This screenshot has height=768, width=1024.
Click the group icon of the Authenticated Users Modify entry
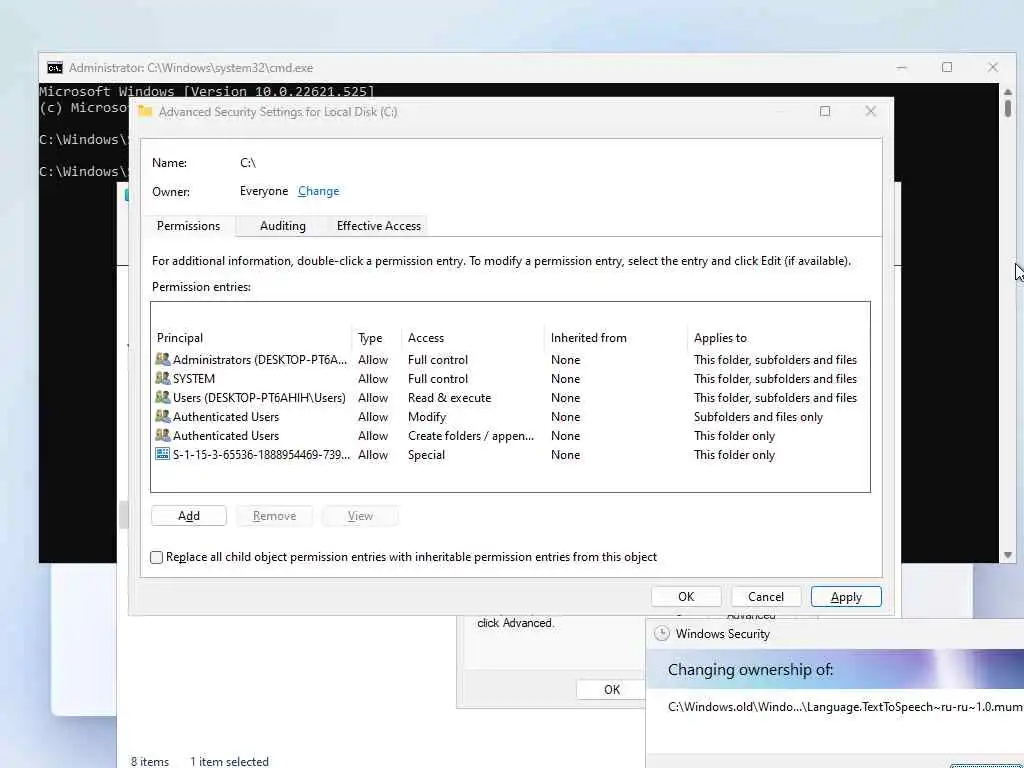[163, 416]
